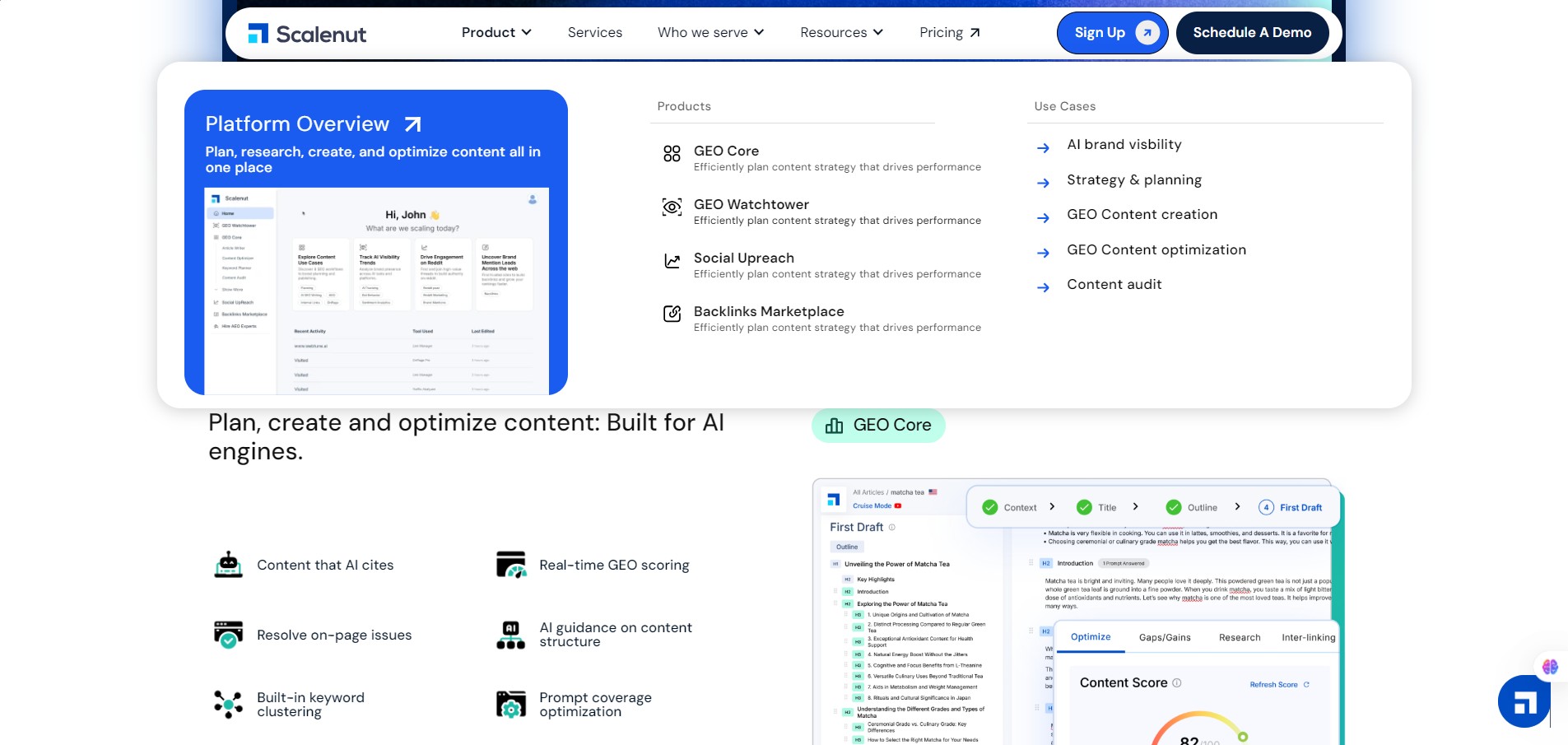Expand the Who we serve dropdown
Screen dimensions: 1568x745
point(711,32)
